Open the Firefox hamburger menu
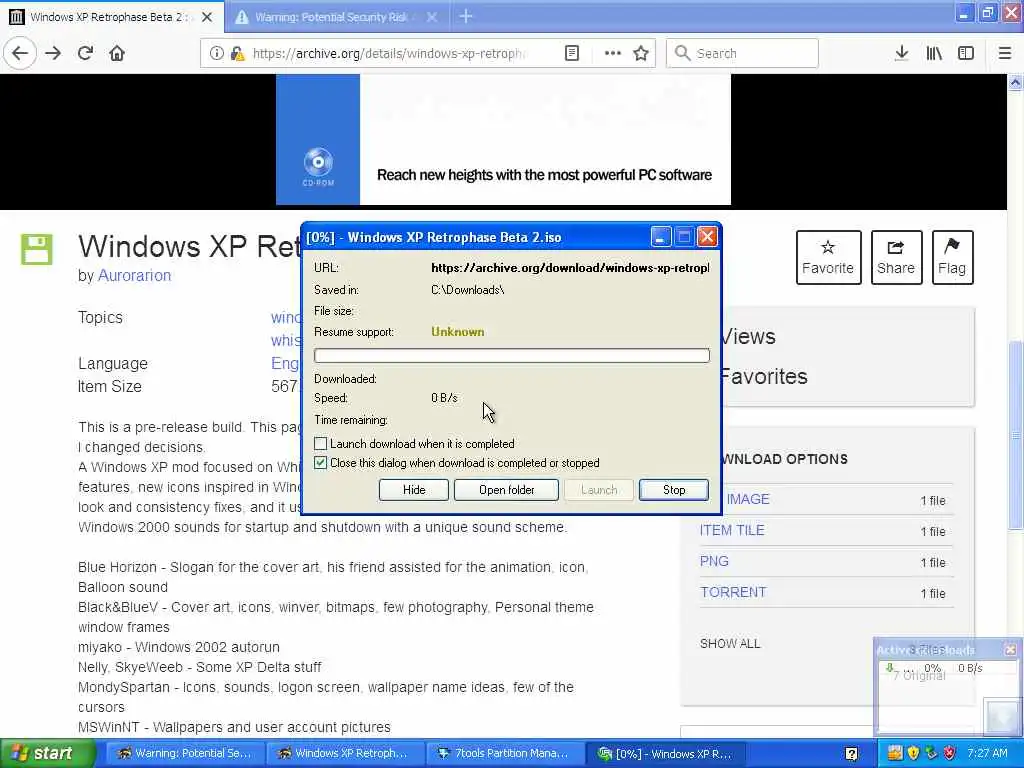 1005,53
